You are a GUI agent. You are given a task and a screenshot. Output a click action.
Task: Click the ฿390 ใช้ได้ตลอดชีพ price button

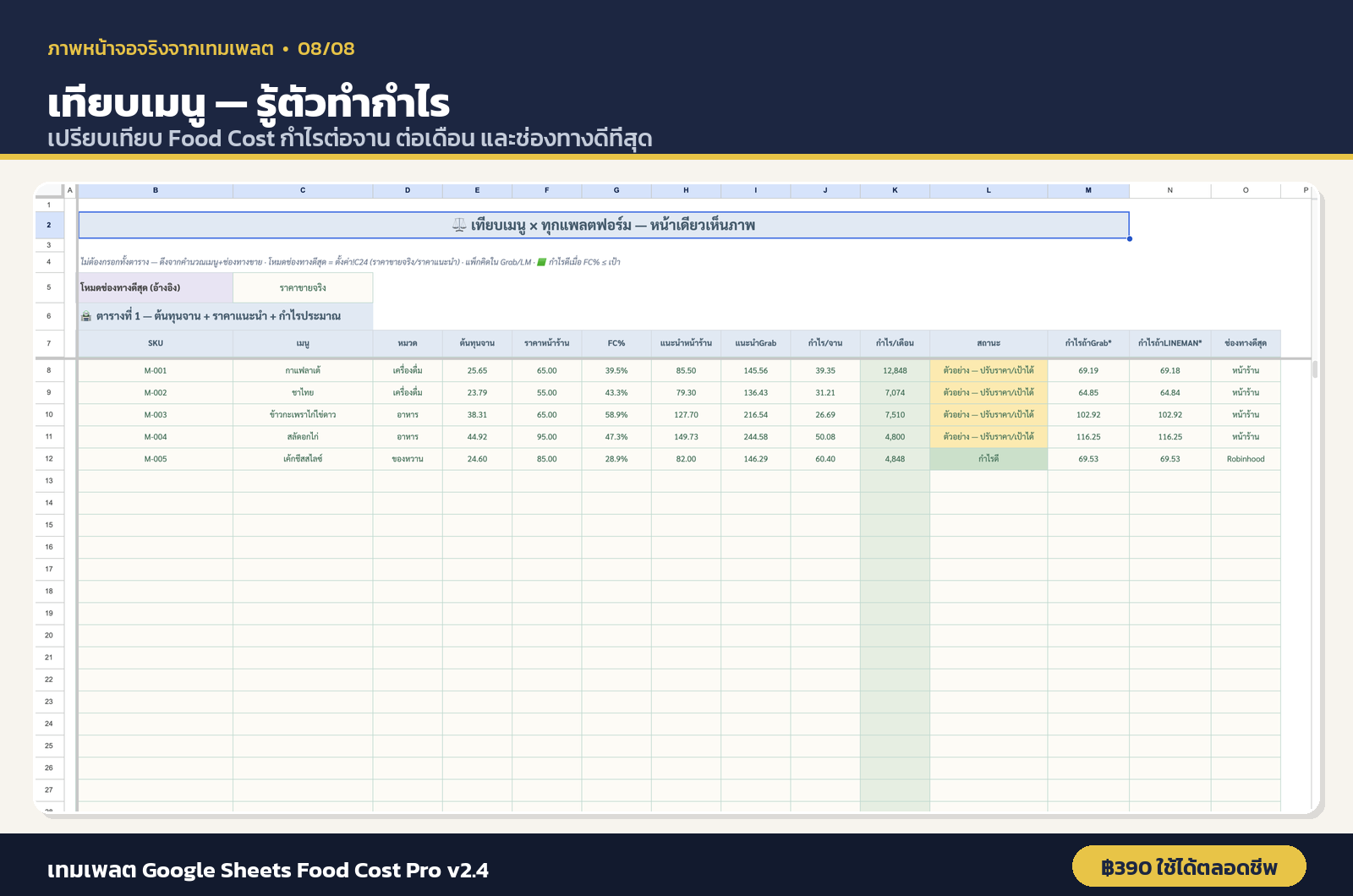click(x=1189, y=866)
